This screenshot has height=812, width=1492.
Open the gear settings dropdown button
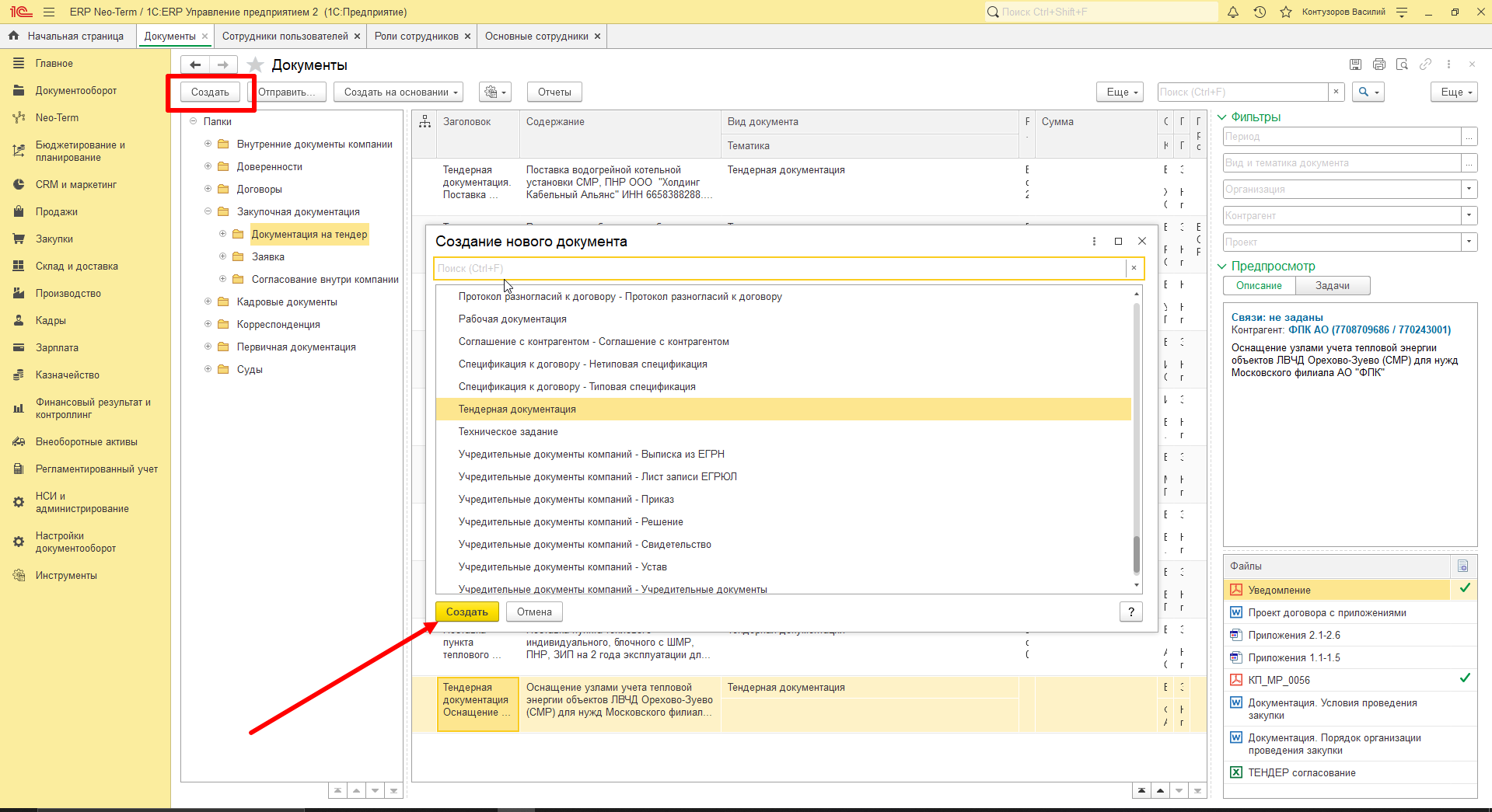pos(495,92)
